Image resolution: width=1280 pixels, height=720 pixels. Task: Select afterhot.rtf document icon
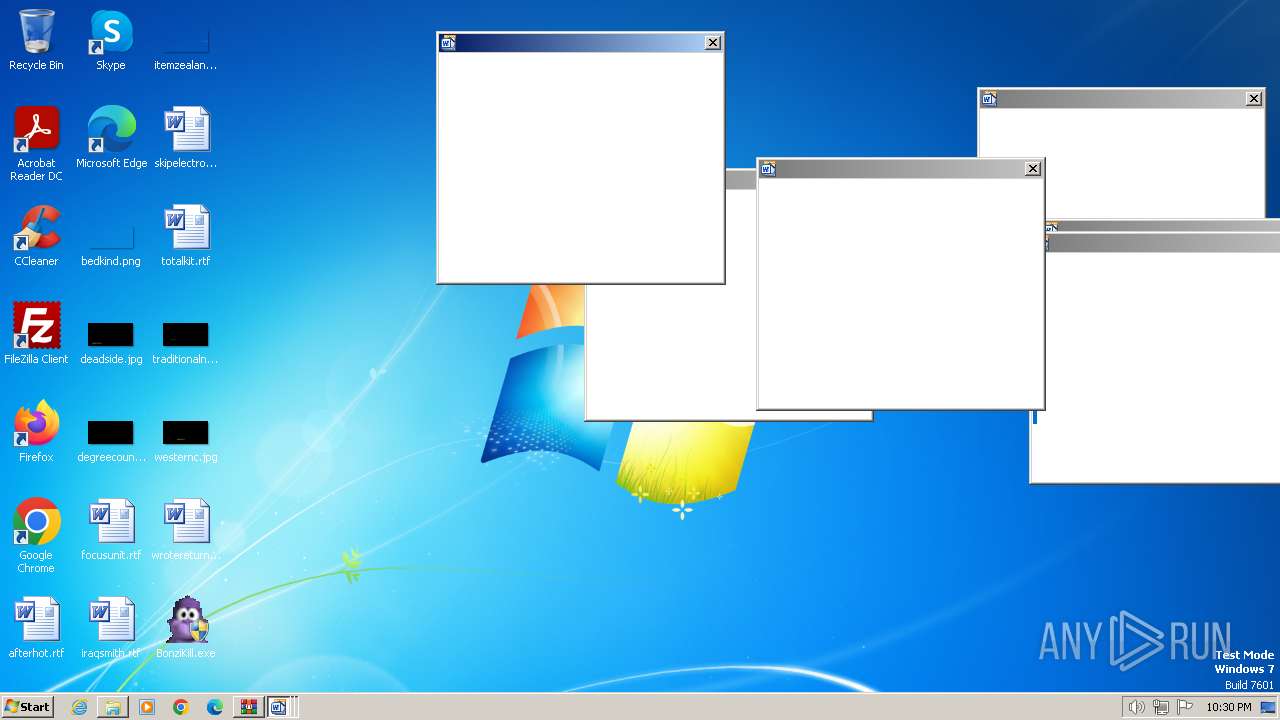[x=36, y=628]
